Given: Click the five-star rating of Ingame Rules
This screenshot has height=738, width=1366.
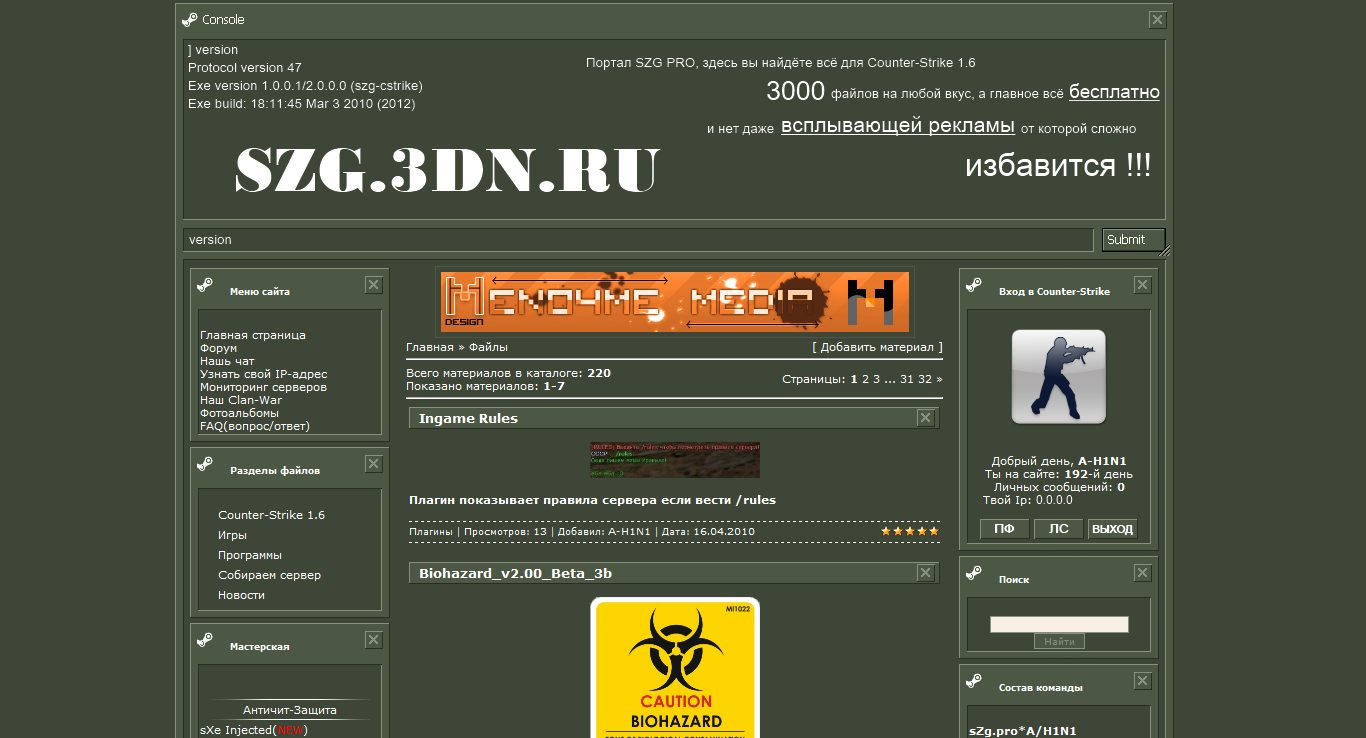Looking at the screenshot, I should 910,531.
